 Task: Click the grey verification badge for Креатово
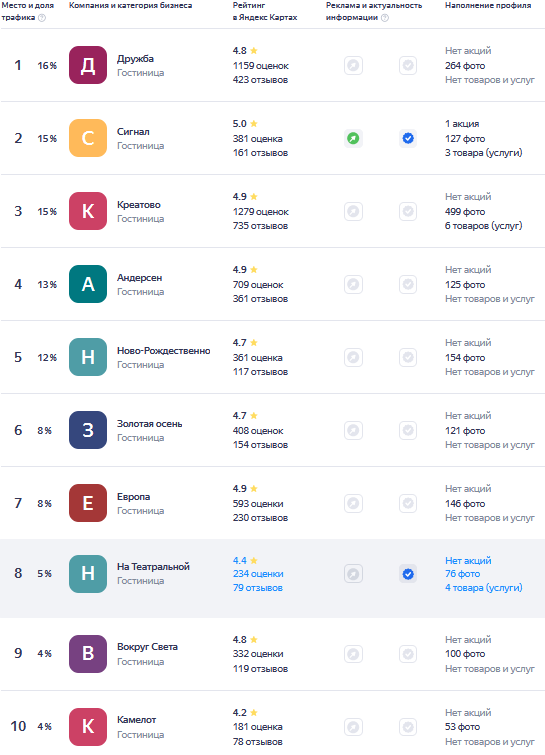[x=408, y=211]
